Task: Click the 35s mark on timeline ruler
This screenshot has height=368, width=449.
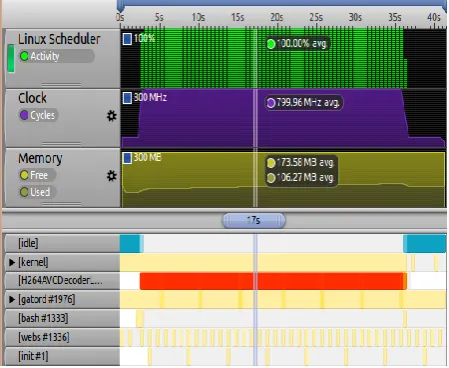Action: click(395, 17)
